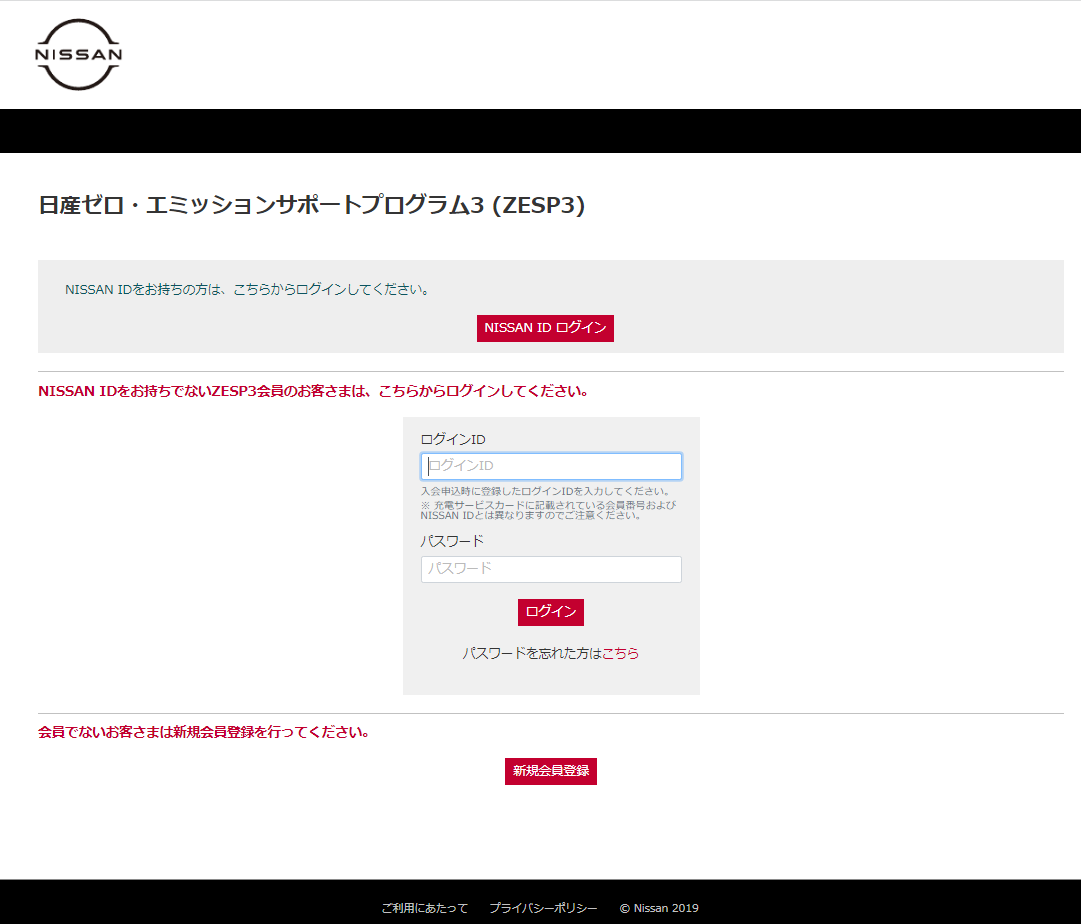Click the black navigation bar below the logo

click(540, 131)
